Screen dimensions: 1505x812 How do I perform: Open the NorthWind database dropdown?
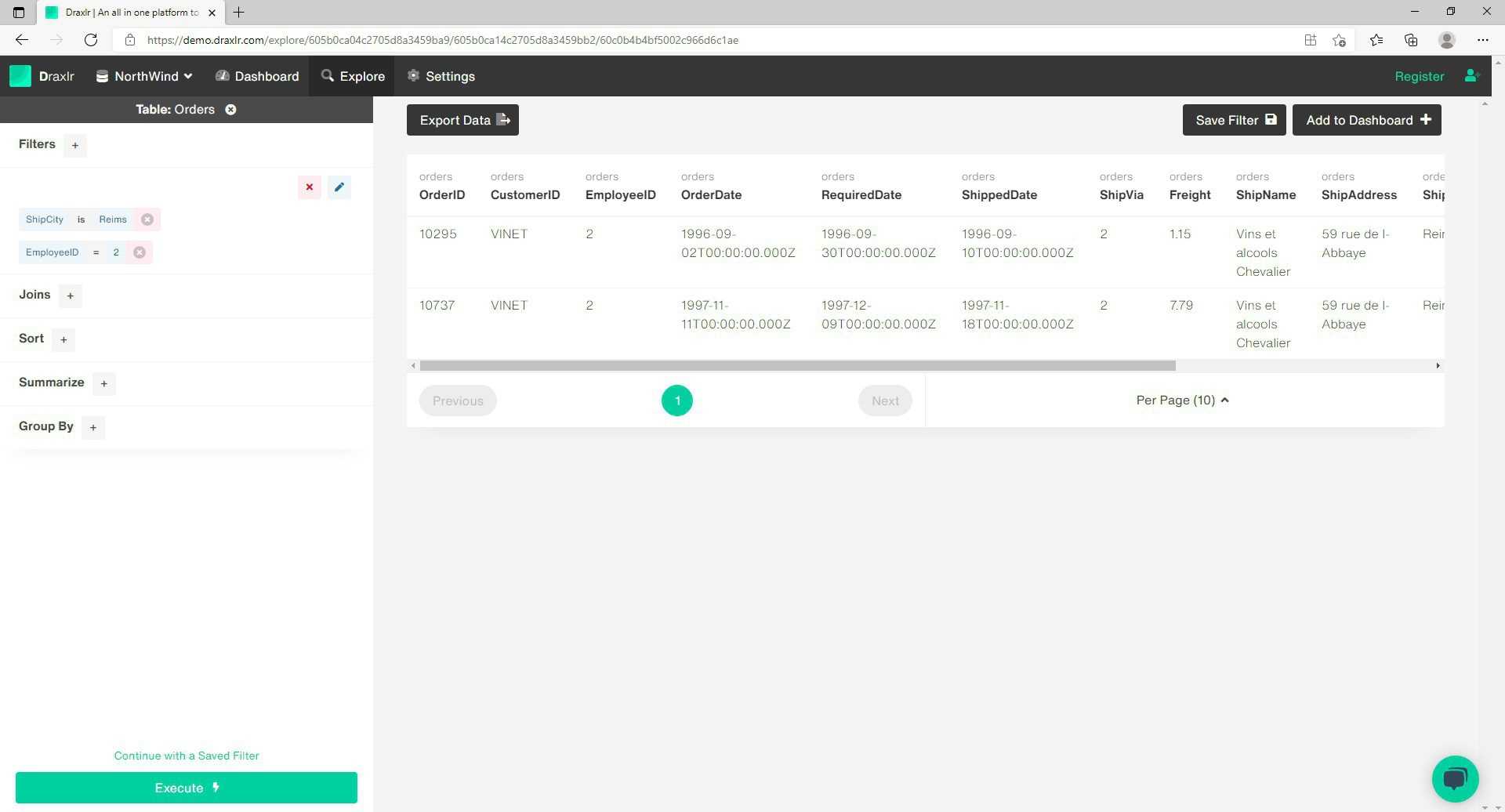point(144,76)
